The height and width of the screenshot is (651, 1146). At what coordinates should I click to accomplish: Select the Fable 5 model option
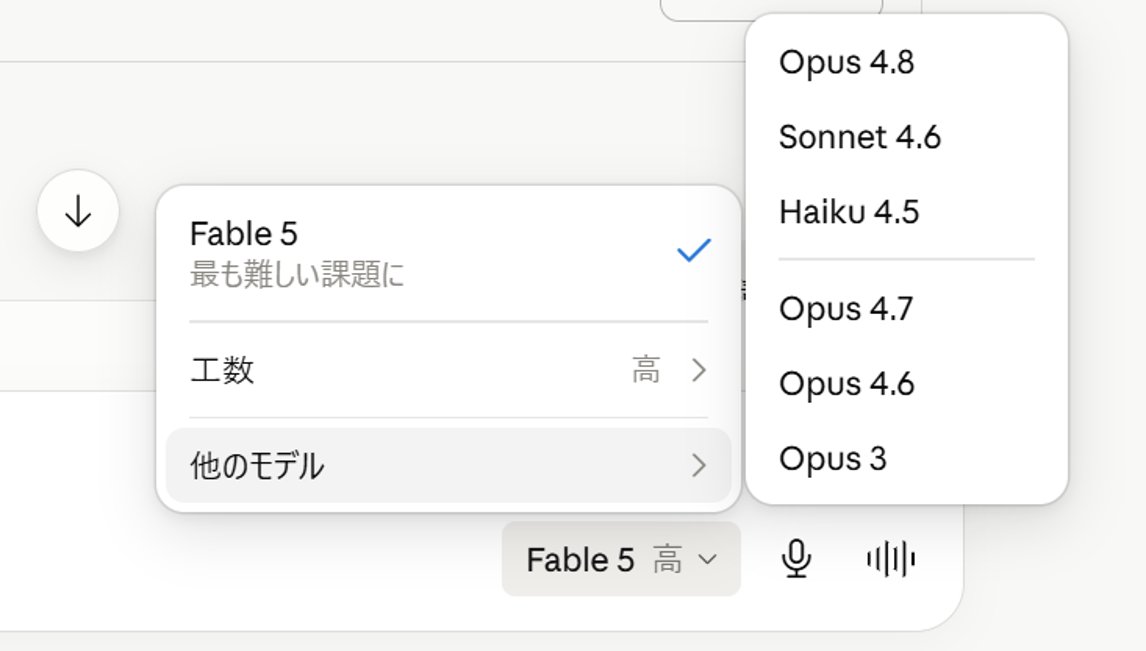[448, 253]
